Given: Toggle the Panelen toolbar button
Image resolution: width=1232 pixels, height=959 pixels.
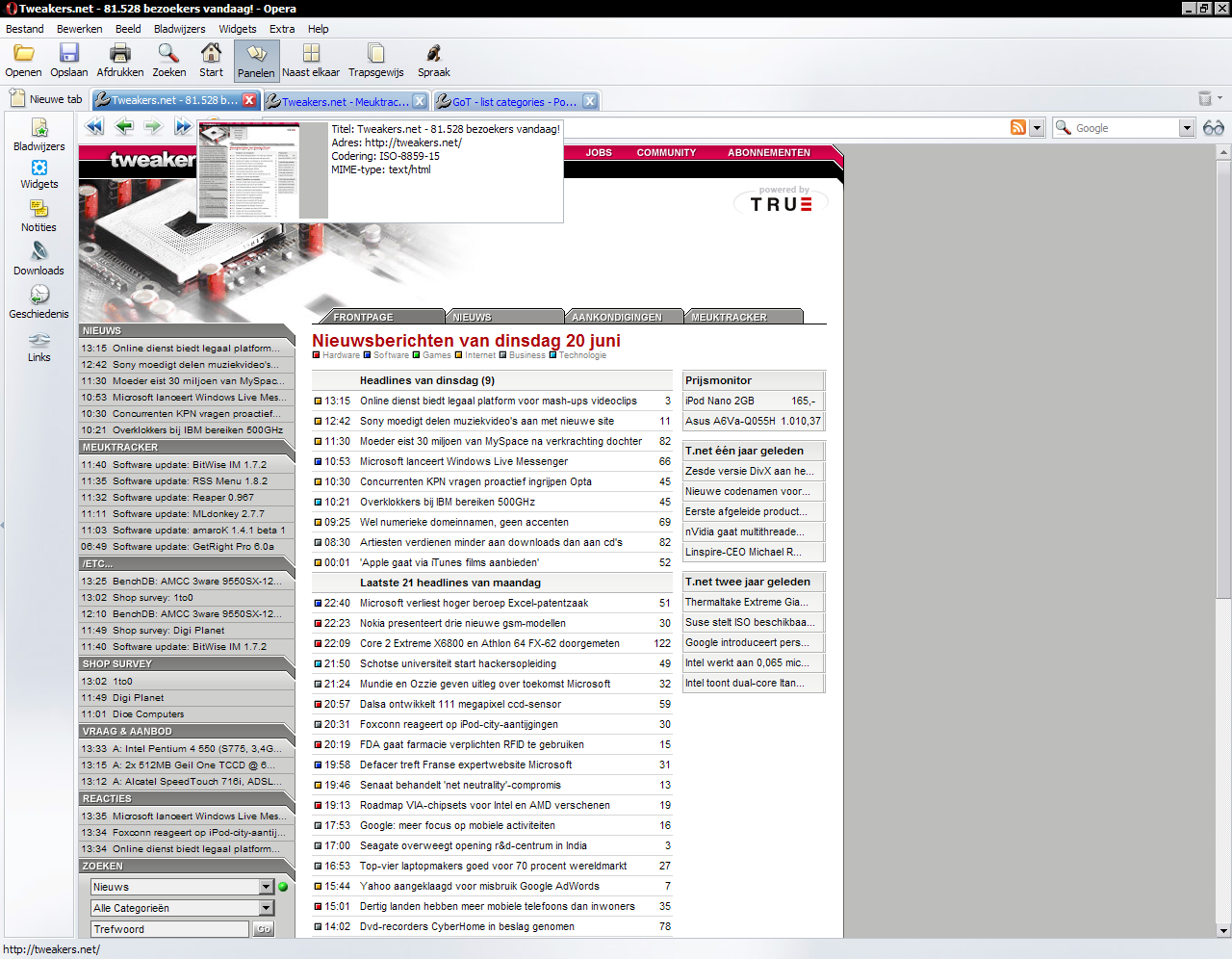Looking at the screenshot, I should tap(256, 61).
